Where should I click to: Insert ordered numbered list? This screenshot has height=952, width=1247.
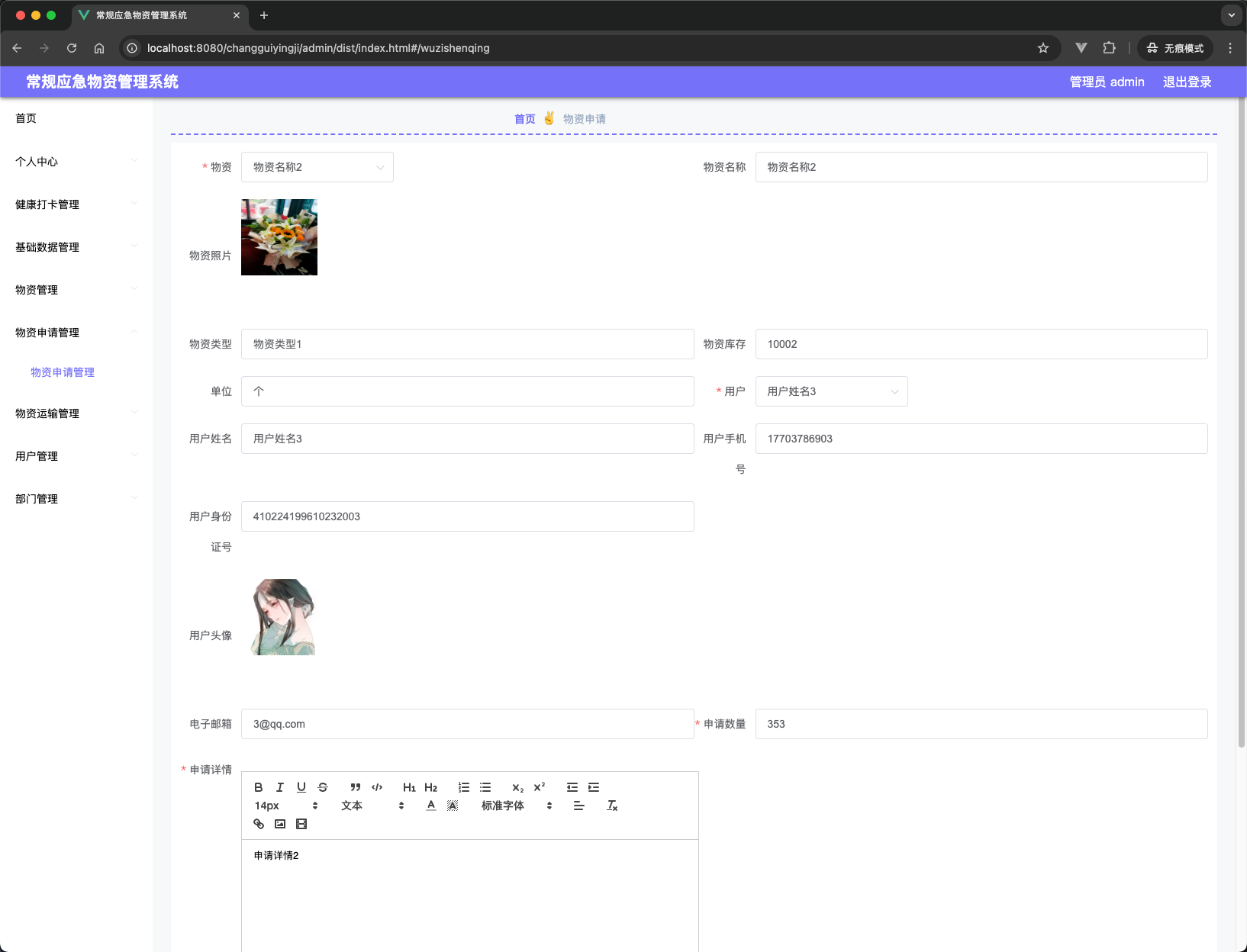[464, 787]
